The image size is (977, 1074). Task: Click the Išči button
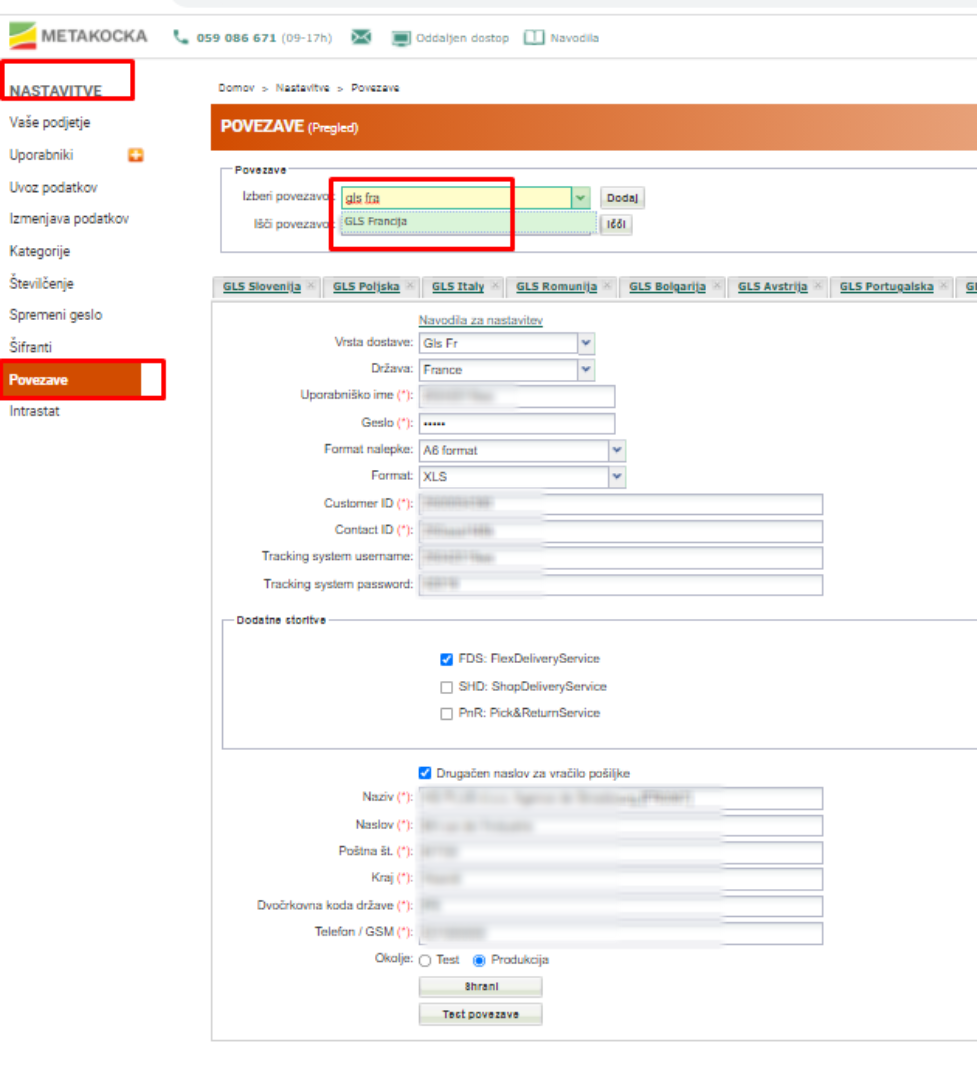[616, 225]
